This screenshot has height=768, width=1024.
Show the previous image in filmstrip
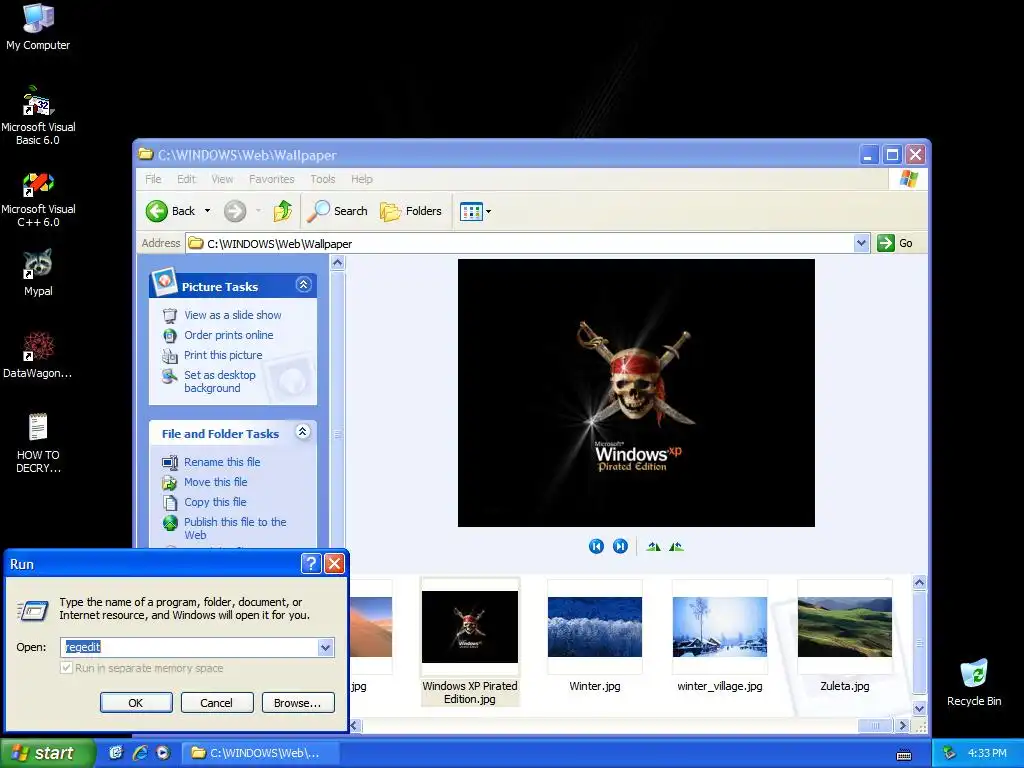click(x=596, y=546)
